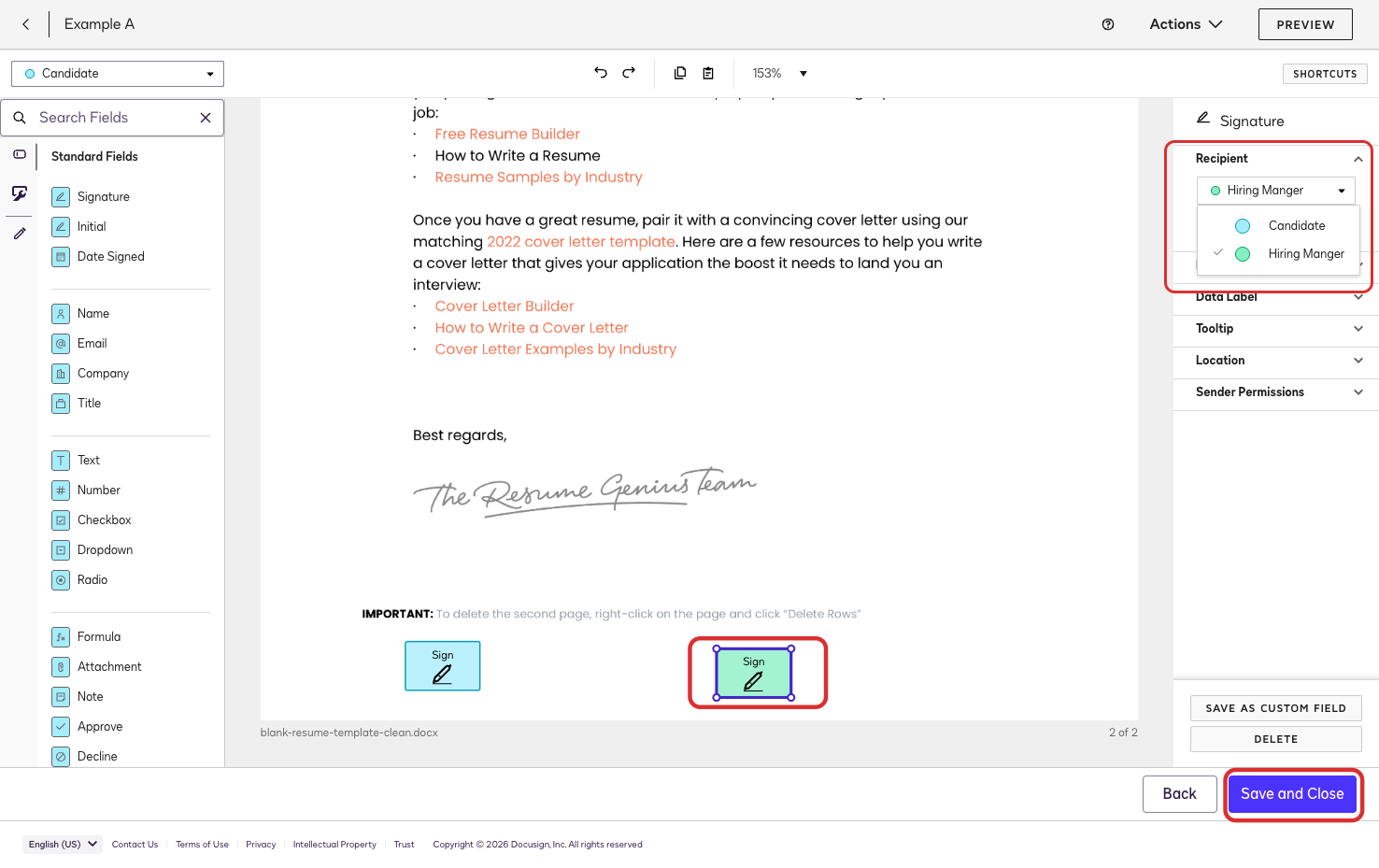Change the language from English (US)
1379x868 pixels.
[63, 844]
